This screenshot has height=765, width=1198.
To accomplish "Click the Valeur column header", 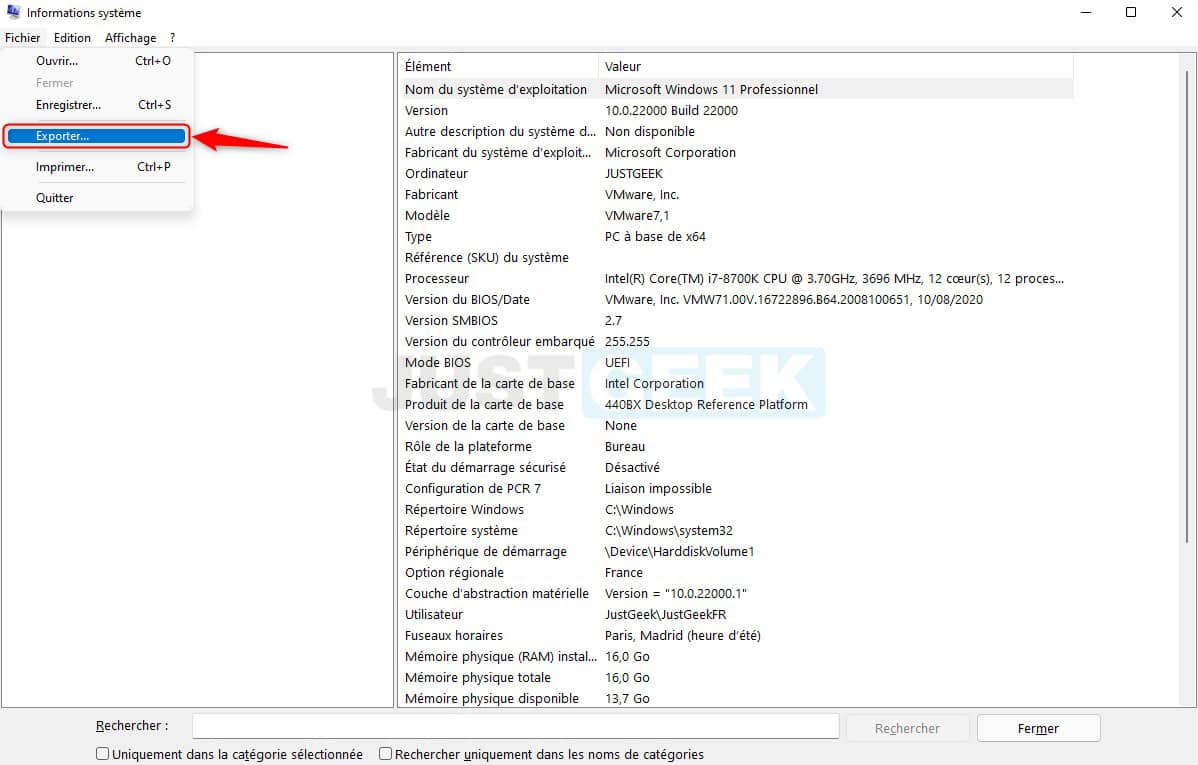I will click(x=836, y=66).
